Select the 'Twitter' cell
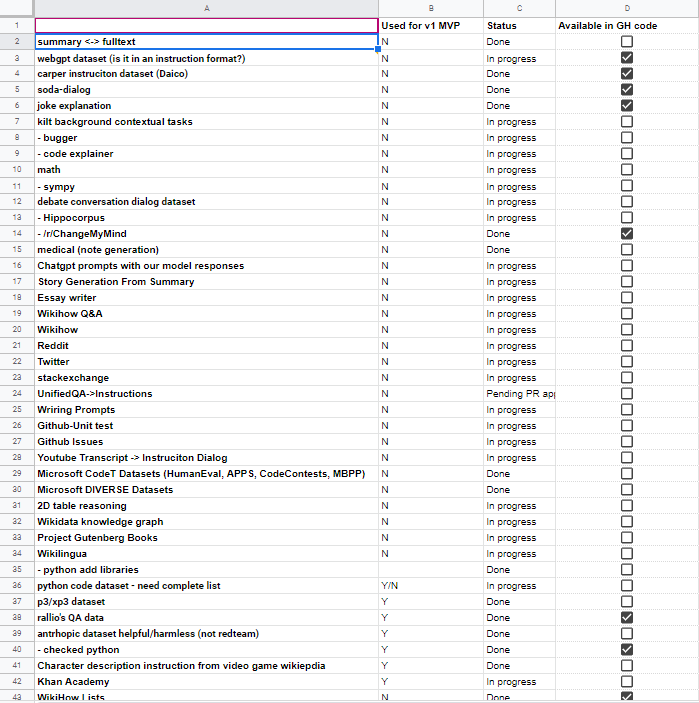Viewport: 699px width, 703px height. click(206, 362)
